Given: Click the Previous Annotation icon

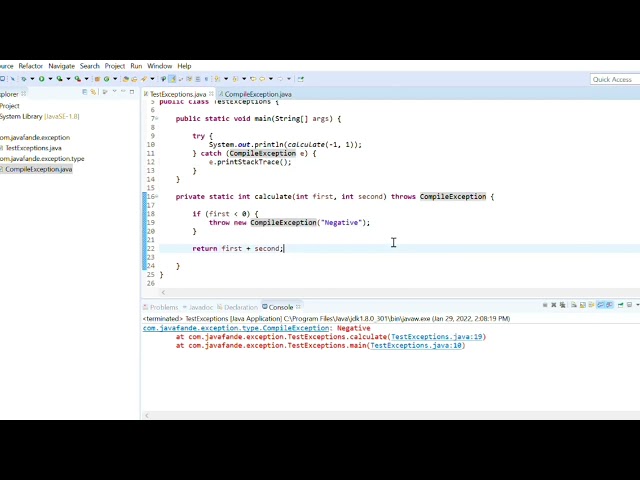Looking at the screenshot, I should click(x=235, y=79).
